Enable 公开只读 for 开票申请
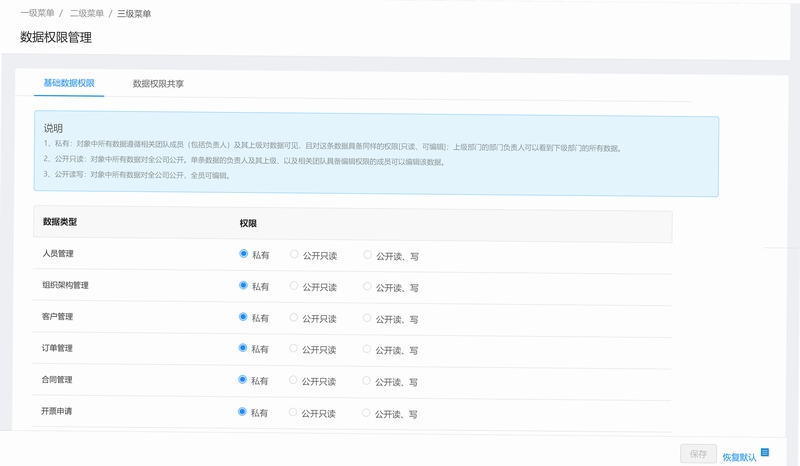The width and height of the screenshot is (800, 466). pos(293,412)
